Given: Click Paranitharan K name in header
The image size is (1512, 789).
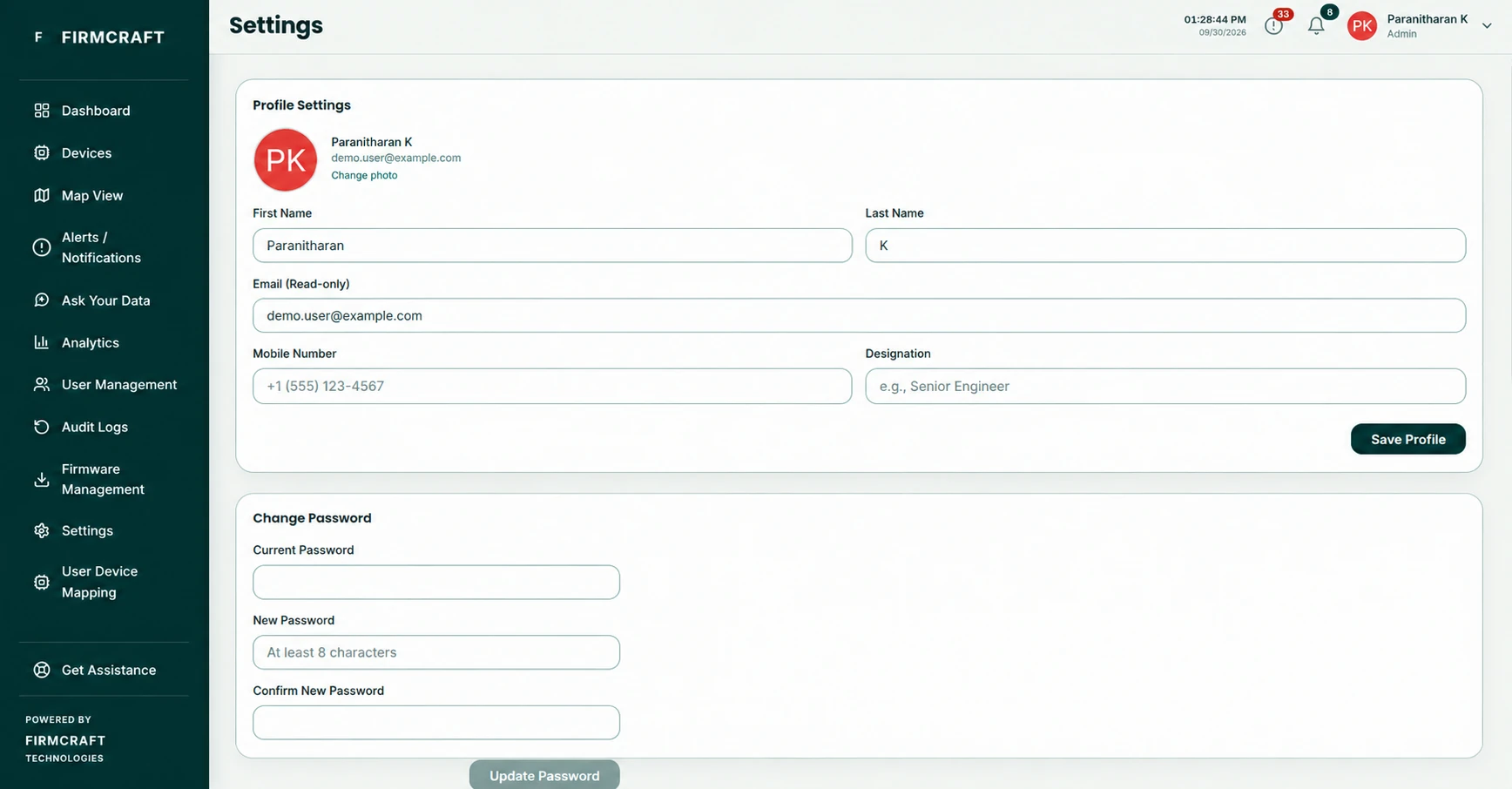Looking at the screenshot, I should pos(1427,19).
